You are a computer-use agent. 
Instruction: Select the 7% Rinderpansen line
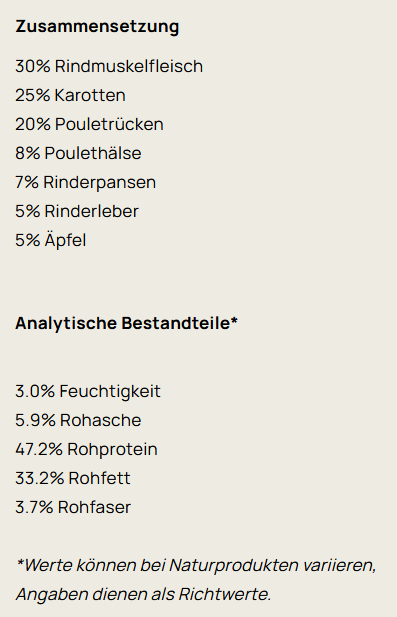85,182
